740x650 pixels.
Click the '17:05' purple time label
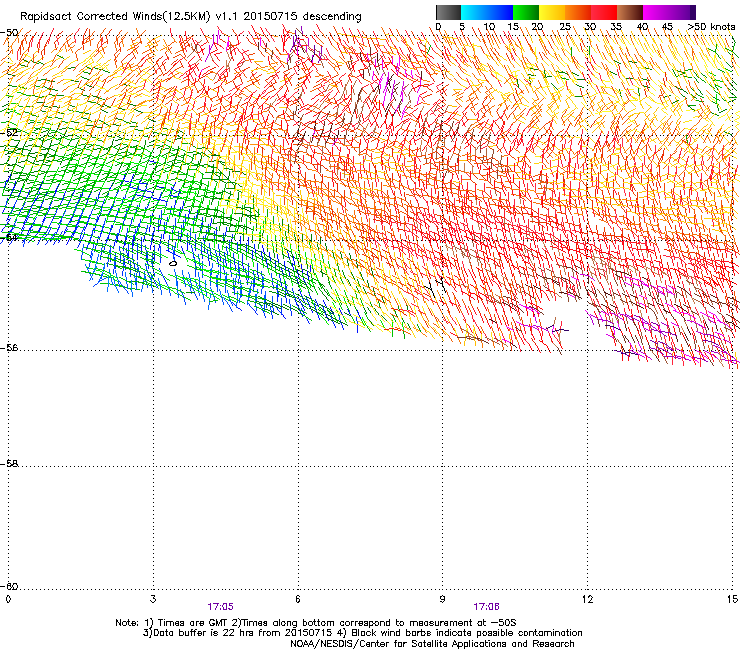tap(220, 607)
